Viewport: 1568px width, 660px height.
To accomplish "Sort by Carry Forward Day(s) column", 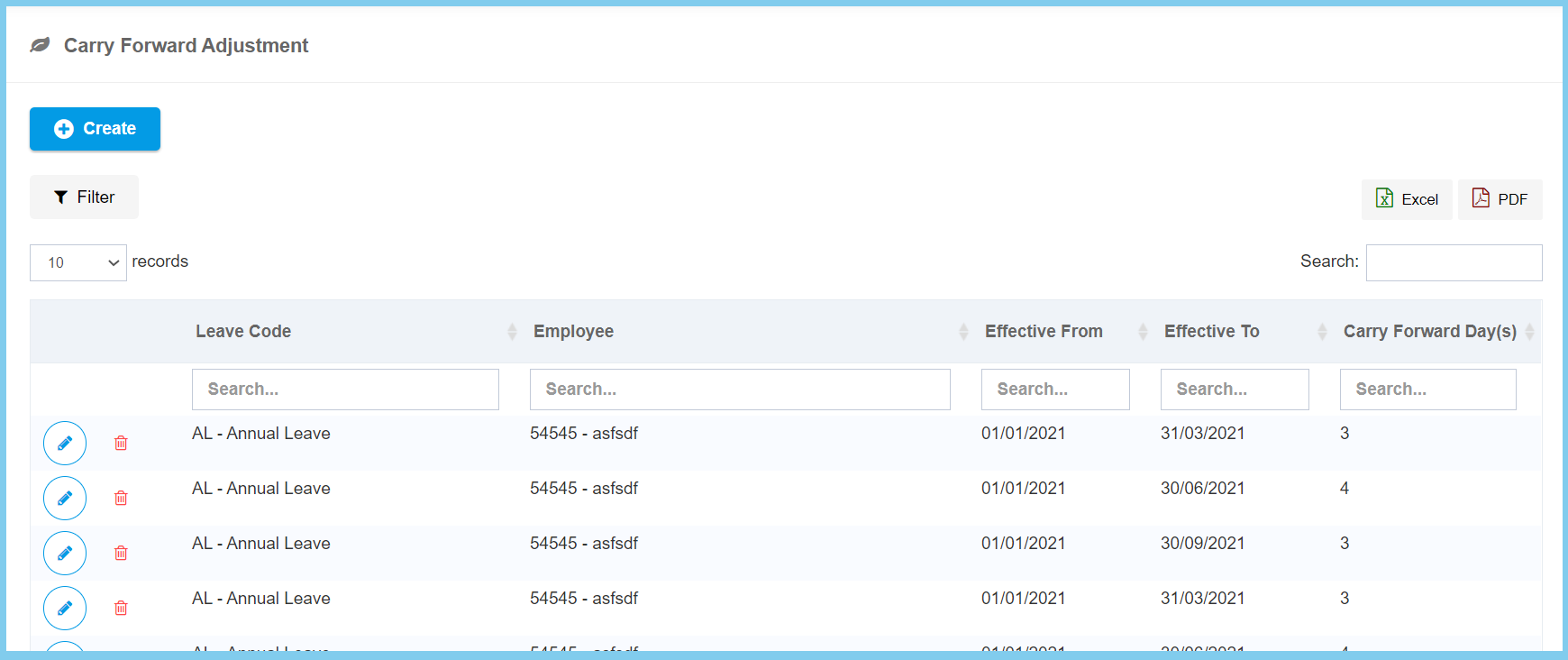I will click(1429, 331).
